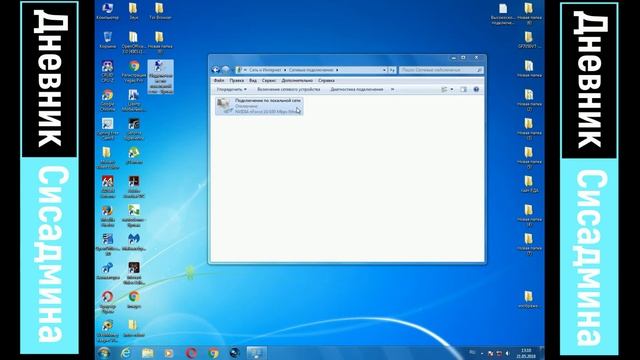Select the OpenOffice folder on desktop
Image resolution: width=640 pixels, height=360 pixels.
(x=134, y=42)
